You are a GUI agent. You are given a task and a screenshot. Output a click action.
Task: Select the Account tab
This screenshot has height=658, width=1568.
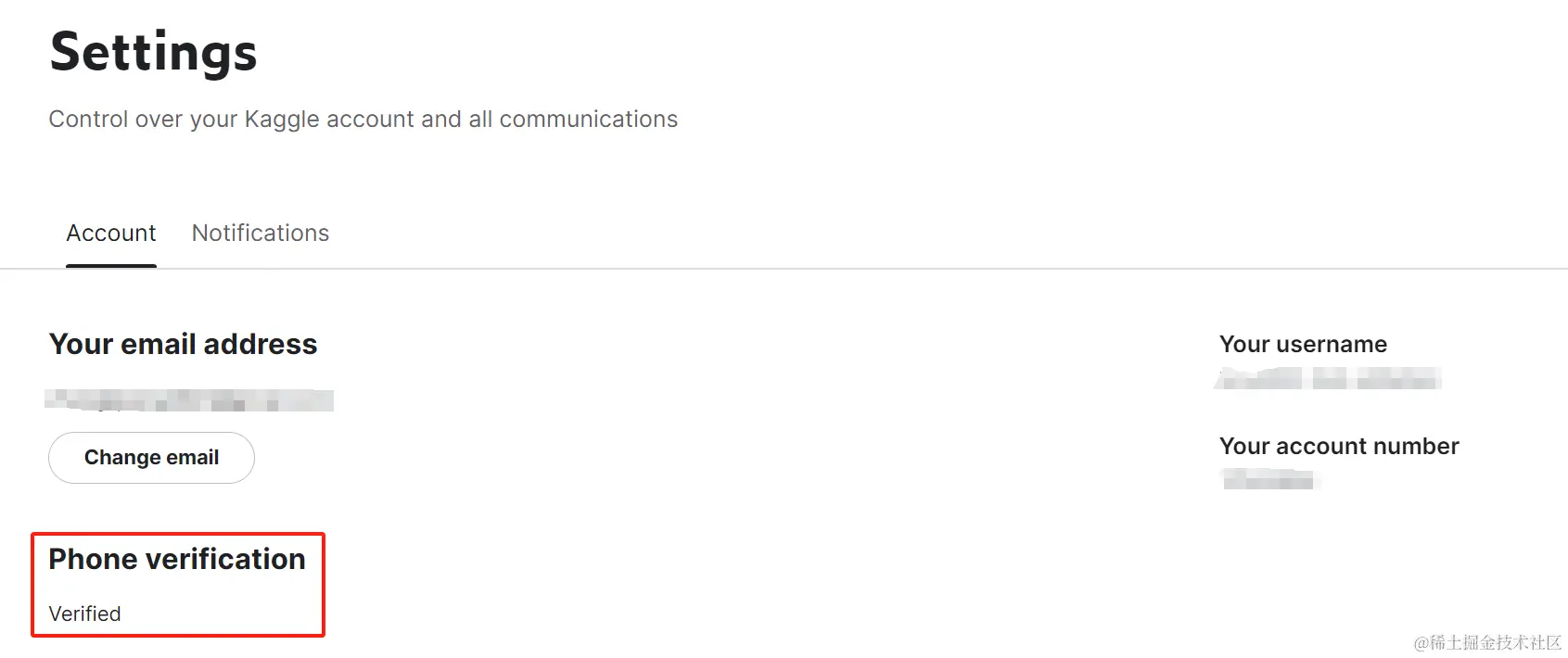pos(110,233)
